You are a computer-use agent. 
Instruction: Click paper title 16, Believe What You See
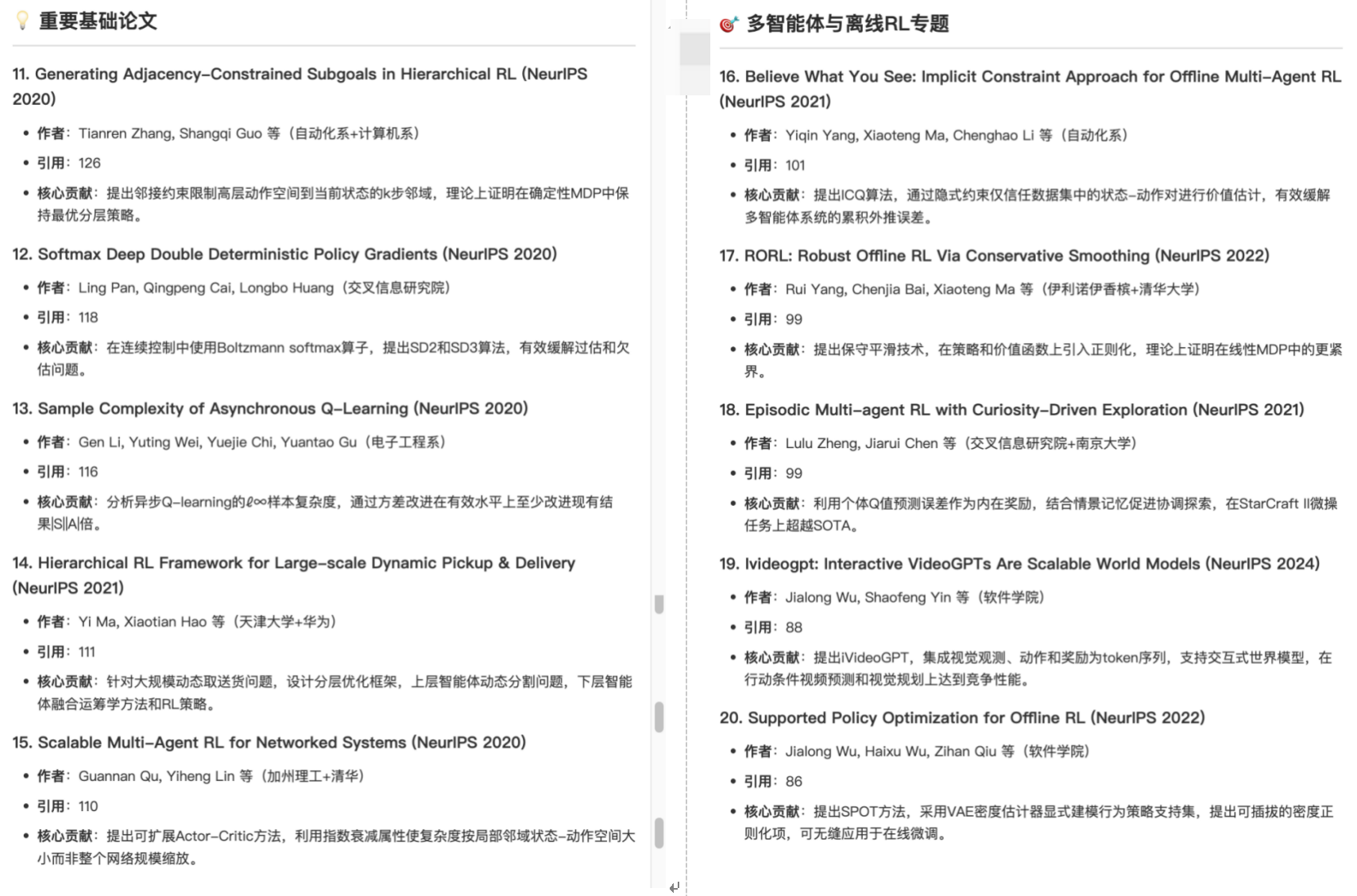coord(1030,89)
